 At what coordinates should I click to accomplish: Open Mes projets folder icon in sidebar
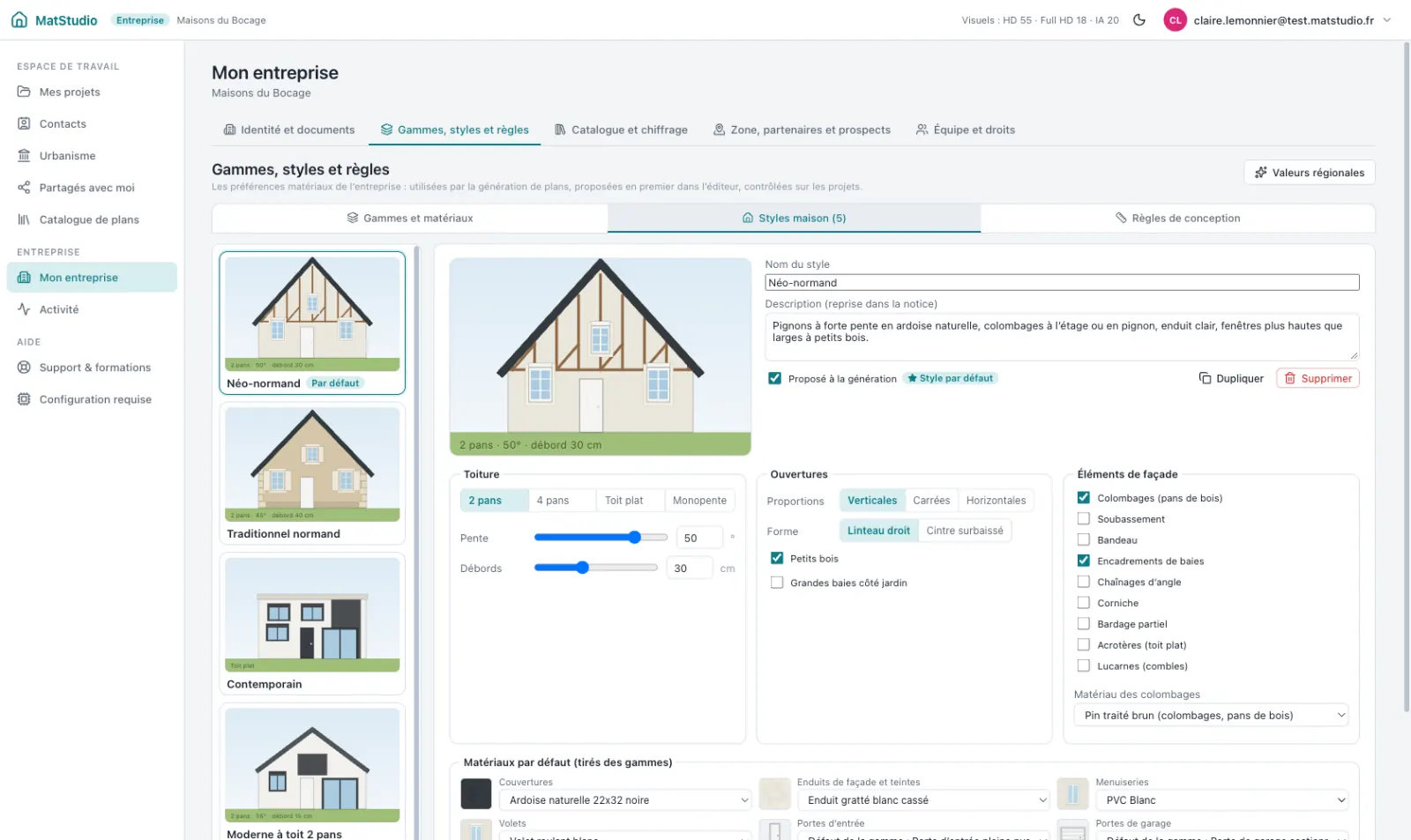(x=24, y=92)
